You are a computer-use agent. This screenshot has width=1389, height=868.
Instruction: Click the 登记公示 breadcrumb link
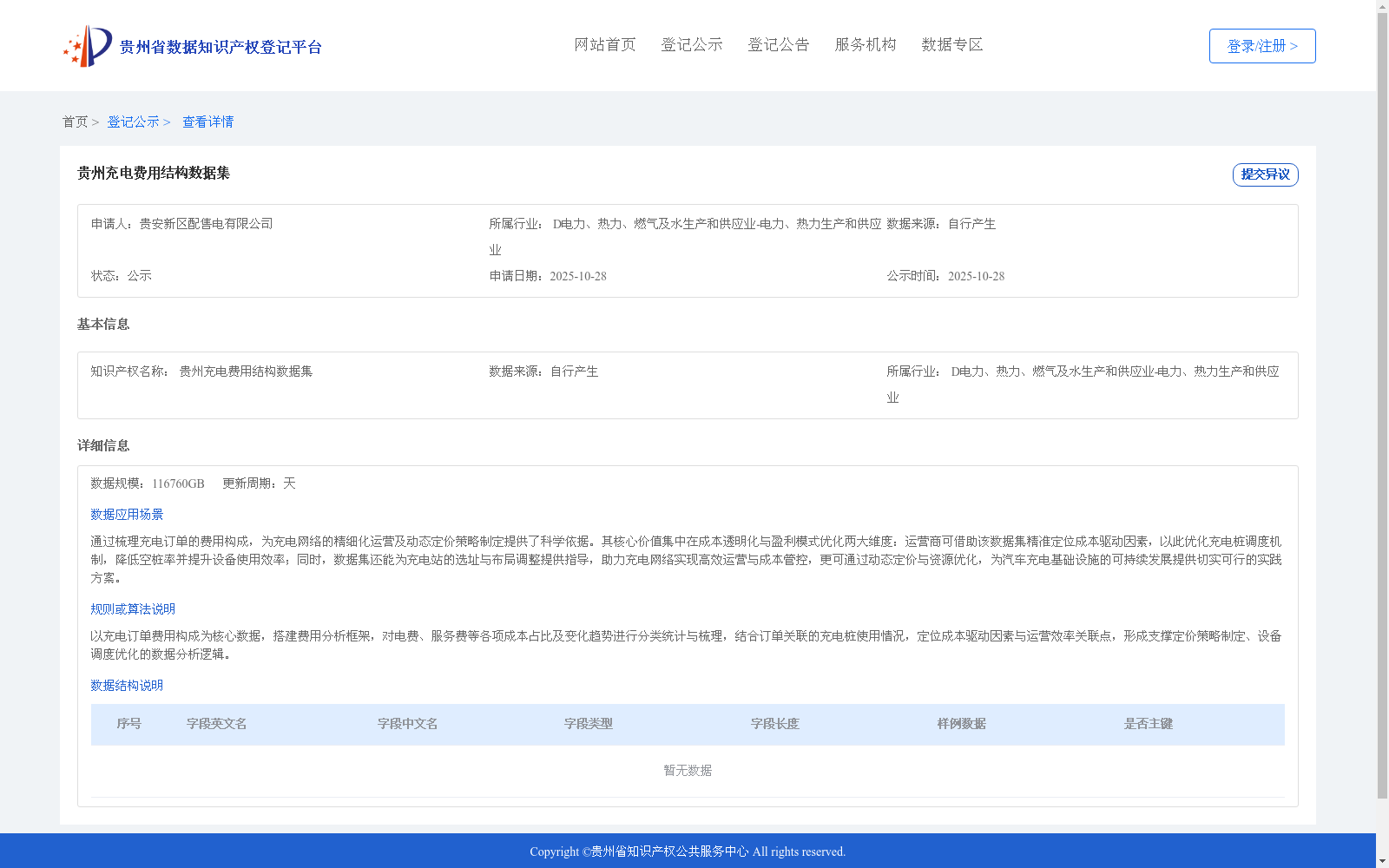pyautogui.click(x=133, y=122)
